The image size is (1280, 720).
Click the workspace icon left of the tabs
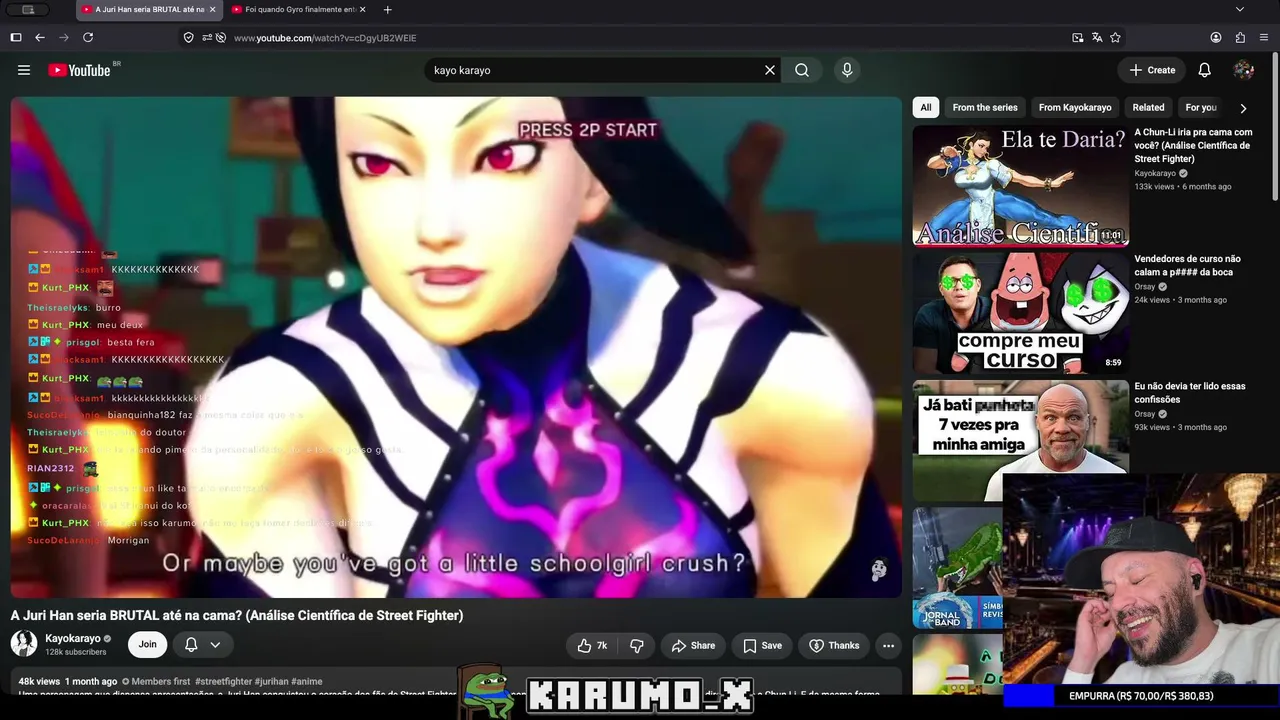(28, 10)
